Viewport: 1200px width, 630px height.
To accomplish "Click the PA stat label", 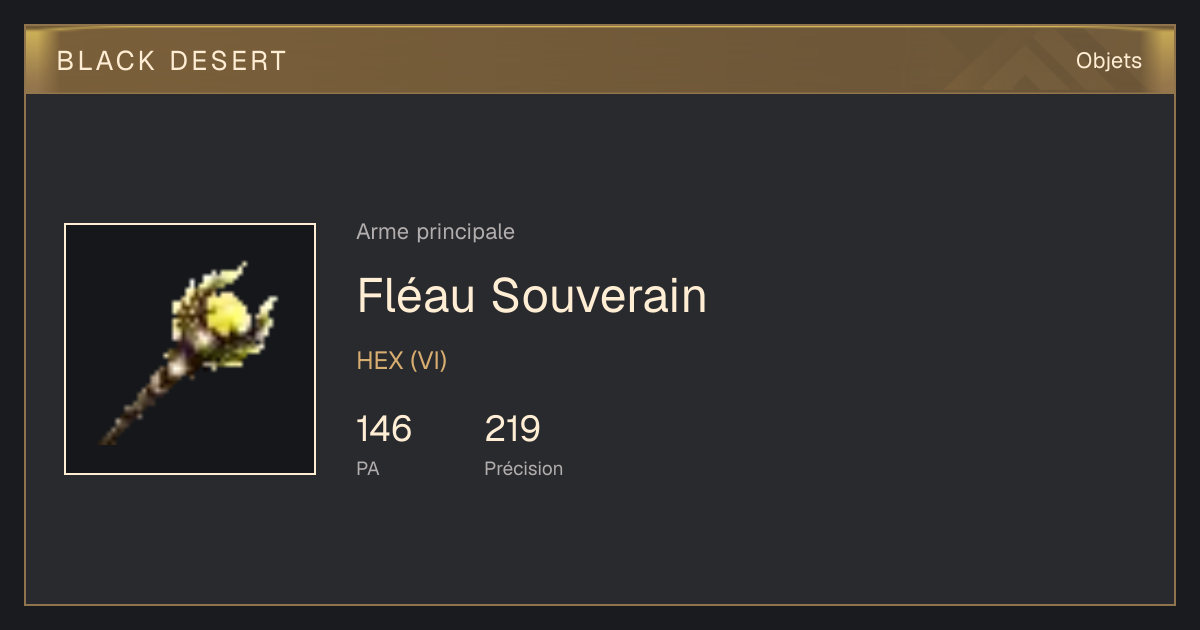I will click(x=367, y=468).
